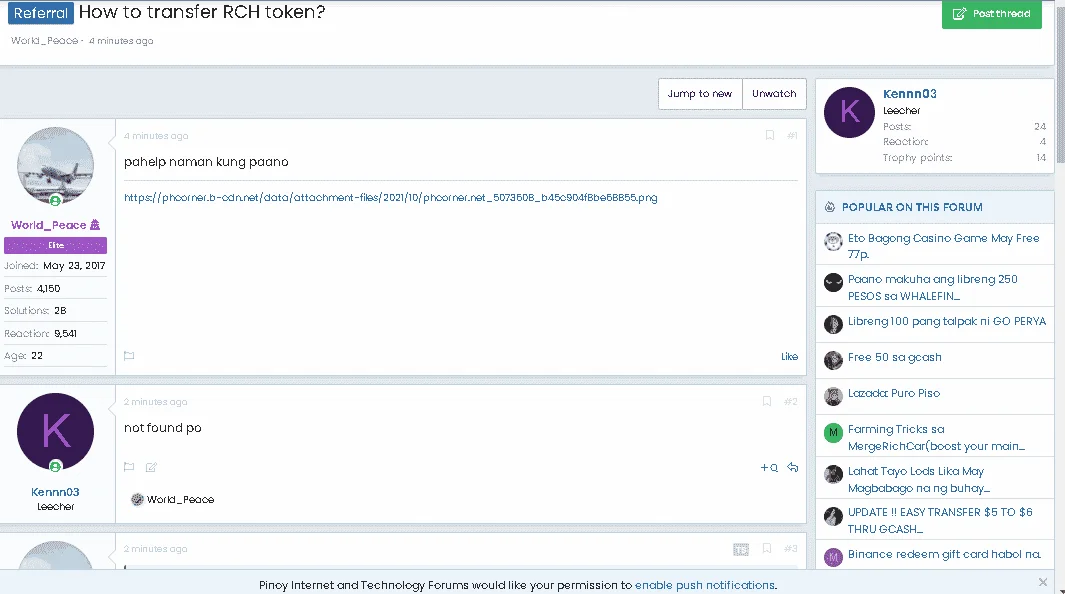Viewport: 1065px width, 594px height.
Task: Reply to Kennn03's post arrow icon
Action: pos(793,467)
